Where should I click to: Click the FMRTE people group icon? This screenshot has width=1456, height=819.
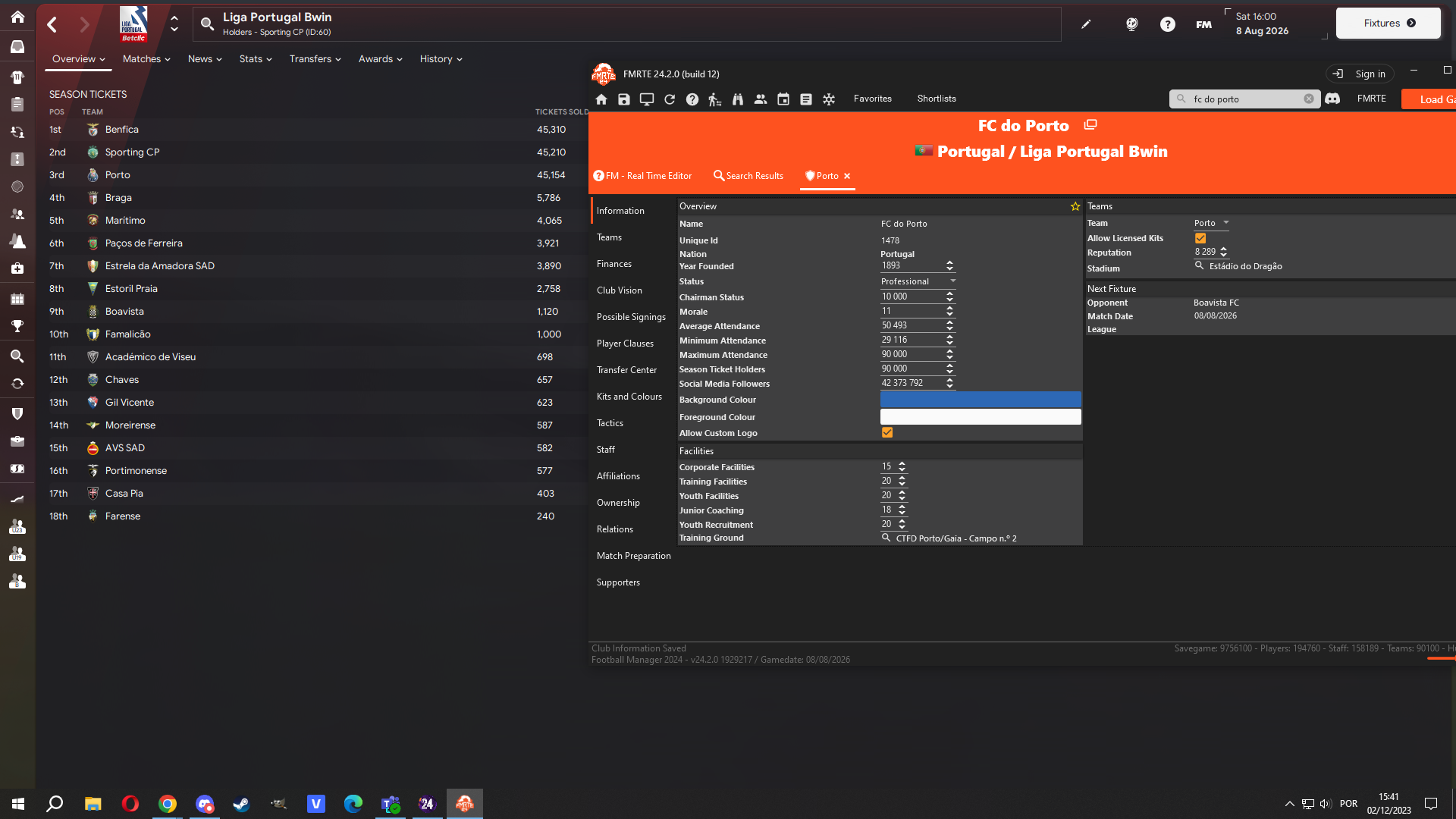coord(761,99)
